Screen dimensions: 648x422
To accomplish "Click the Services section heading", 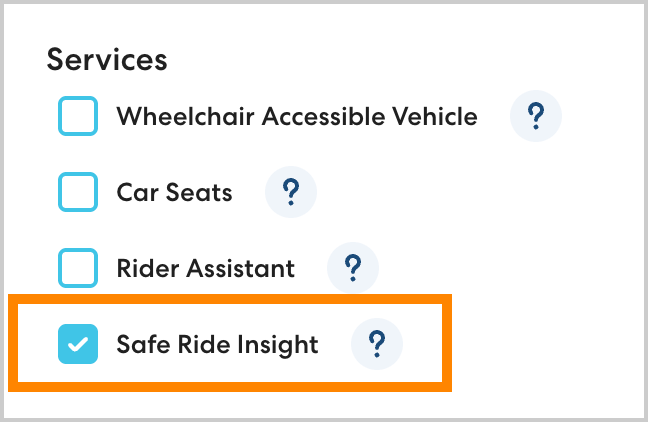I will 107,59.
